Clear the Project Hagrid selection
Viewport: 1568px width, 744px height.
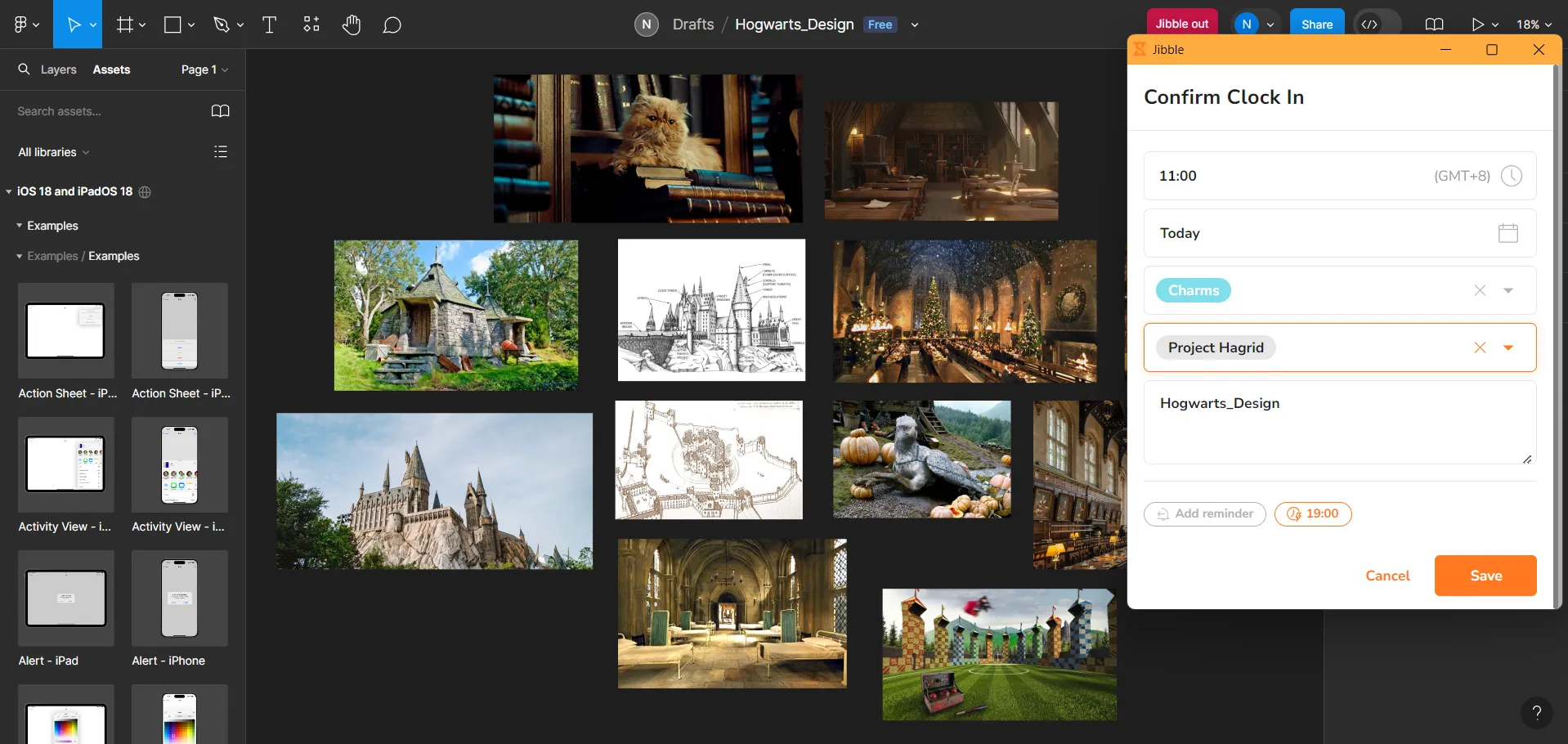(1480, 347)
